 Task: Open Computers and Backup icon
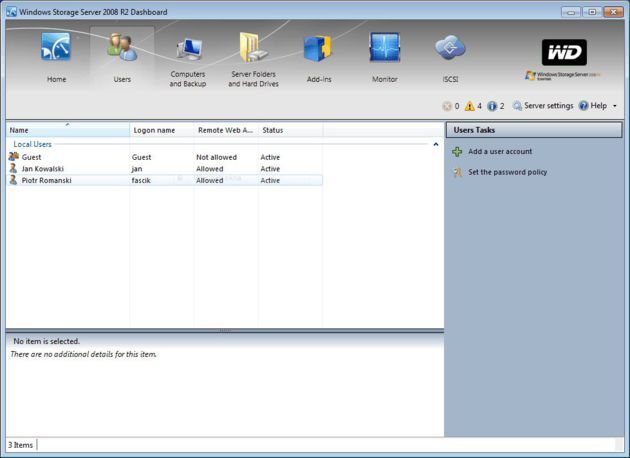[x=189, y=49]
